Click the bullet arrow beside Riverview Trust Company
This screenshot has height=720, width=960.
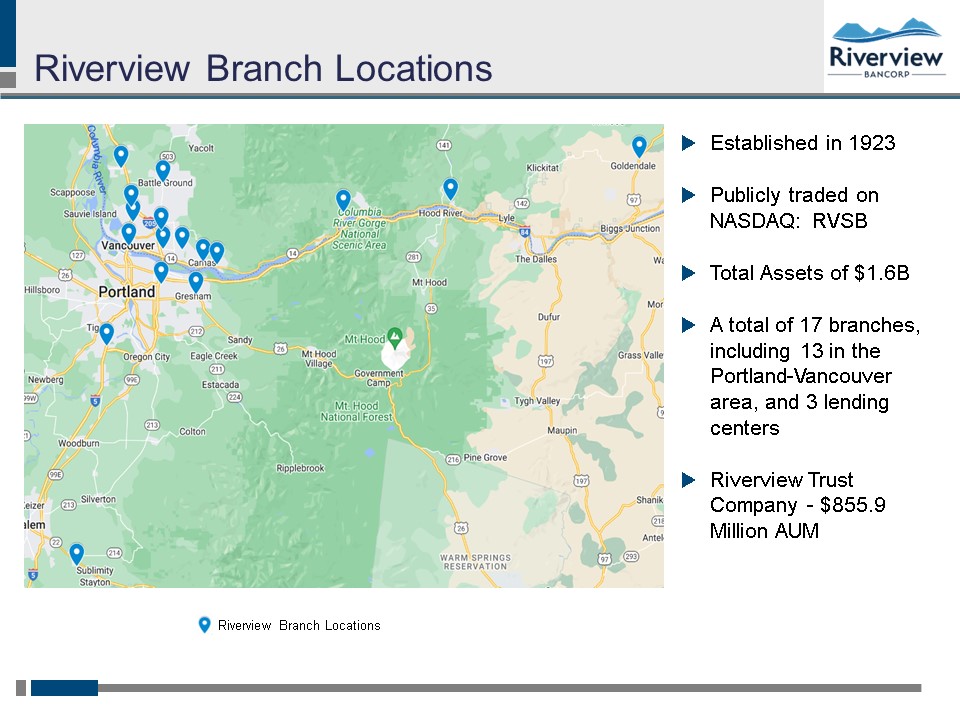(x=689, y=479)
